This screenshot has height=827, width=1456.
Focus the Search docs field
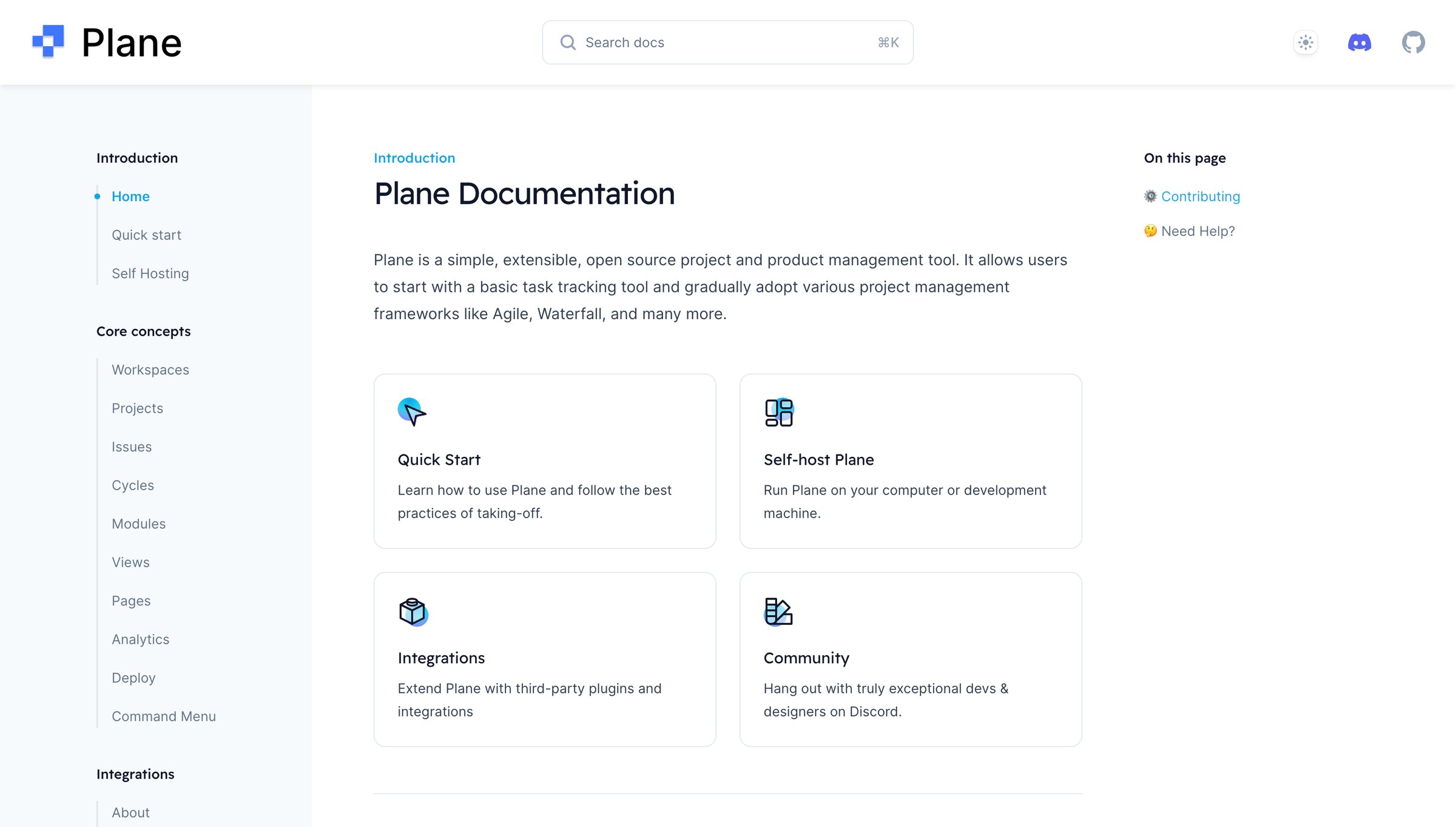point(727,42)
